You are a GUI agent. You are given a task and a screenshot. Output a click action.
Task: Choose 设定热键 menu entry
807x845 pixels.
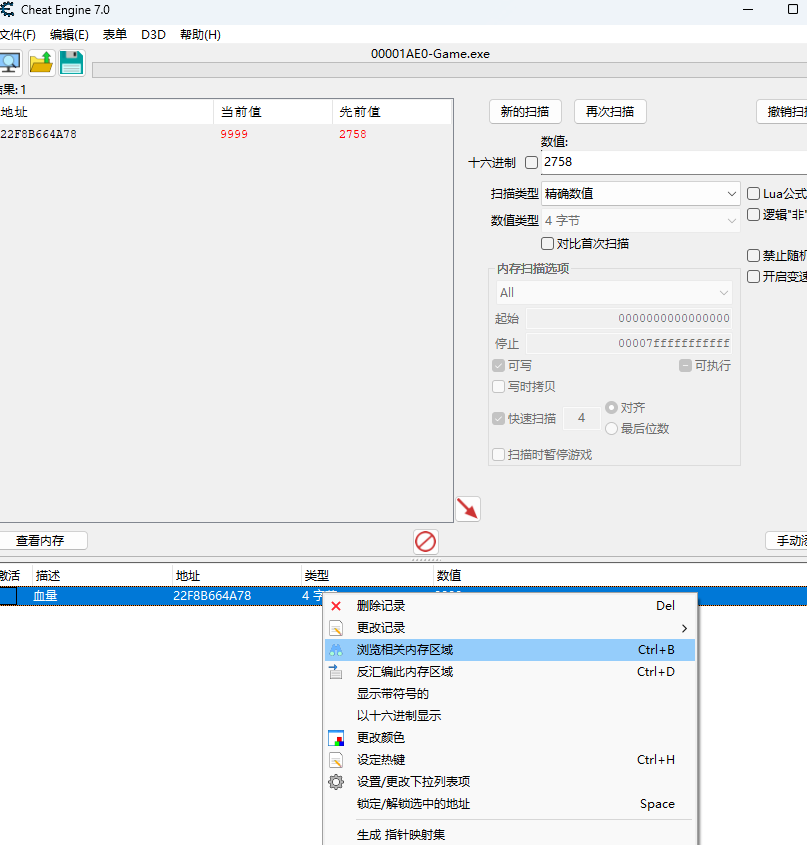coord(510,760)
